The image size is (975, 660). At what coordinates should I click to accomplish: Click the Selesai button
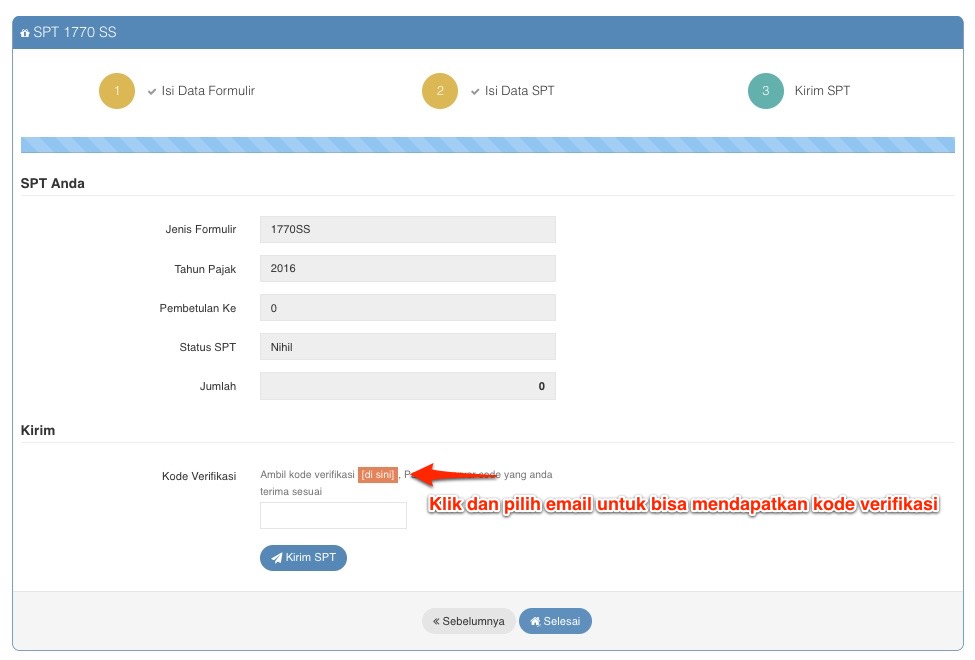556,620
